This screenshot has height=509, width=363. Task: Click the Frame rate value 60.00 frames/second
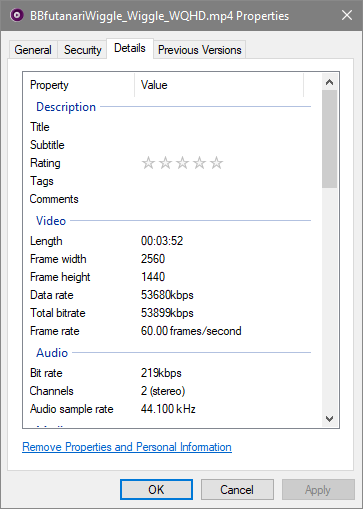point(191,331)
